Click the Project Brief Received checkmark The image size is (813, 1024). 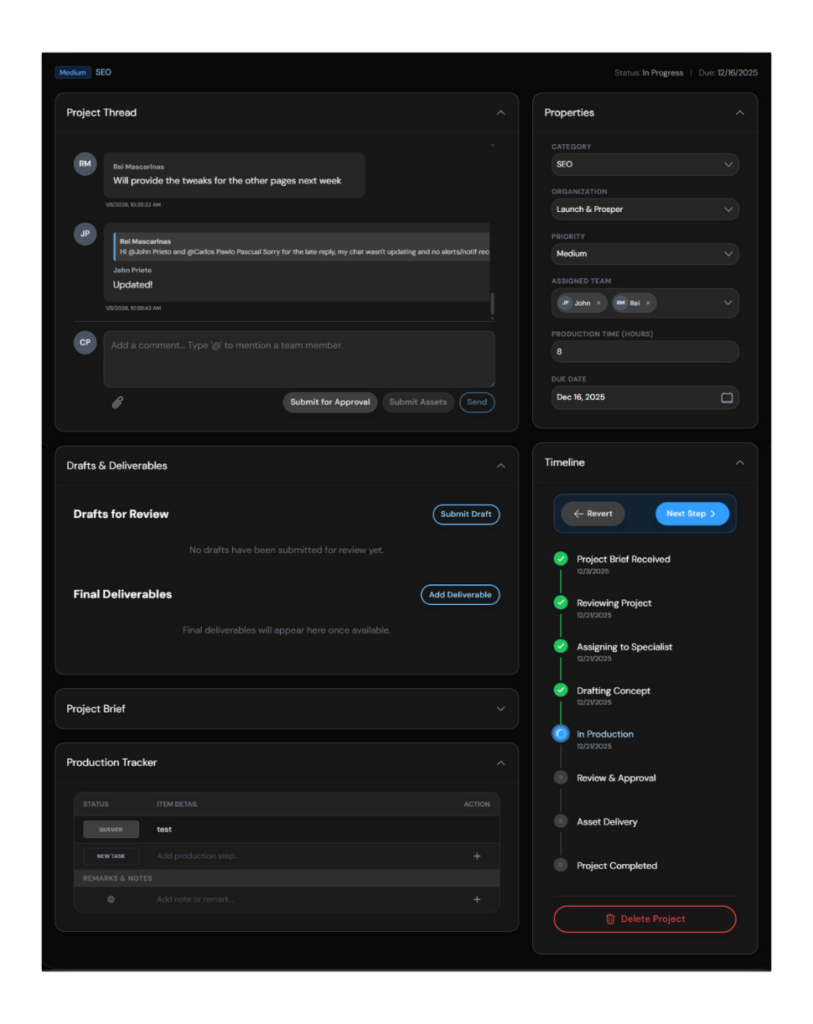(x=560, y=559)
